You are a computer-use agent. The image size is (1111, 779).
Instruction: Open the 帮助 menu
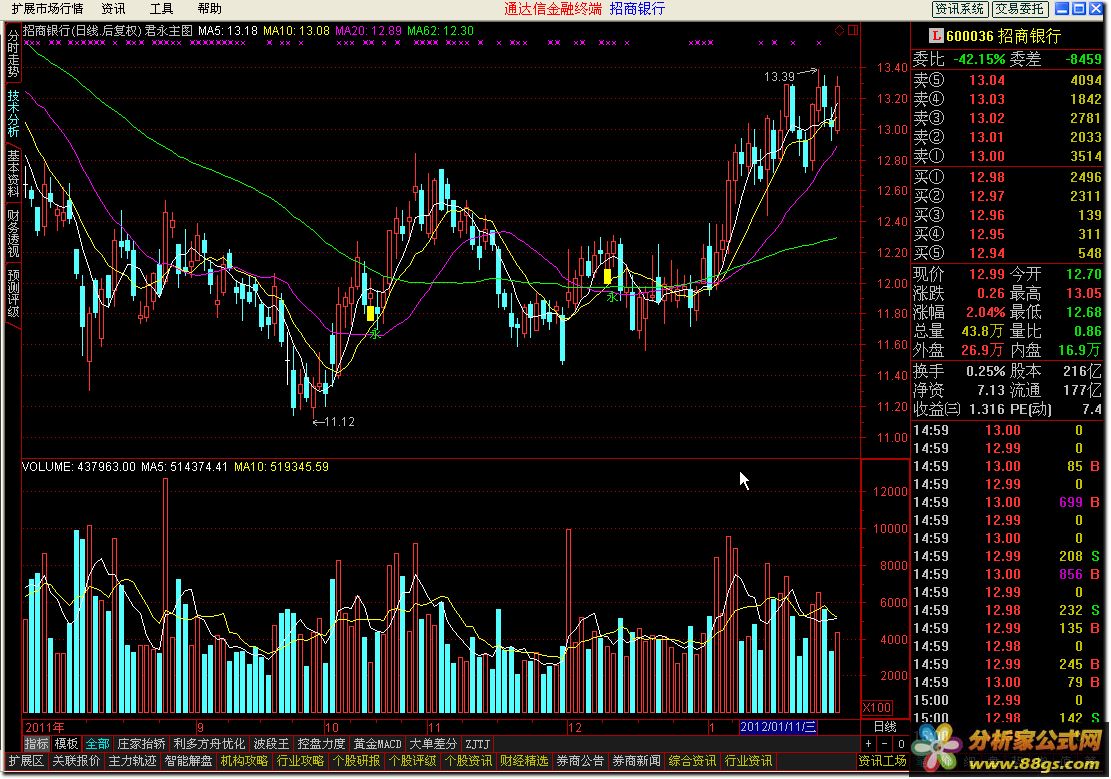click(210, 9)
